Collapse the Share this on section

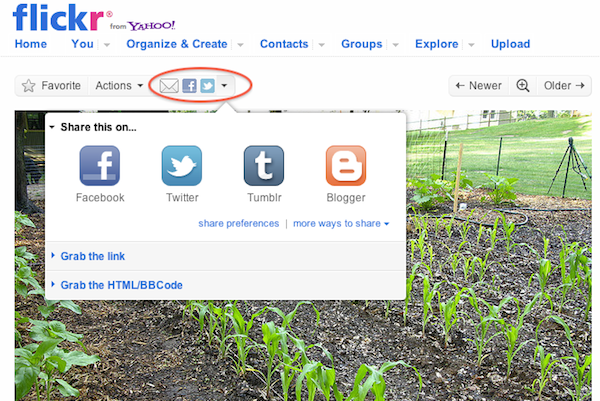[98, 127]
